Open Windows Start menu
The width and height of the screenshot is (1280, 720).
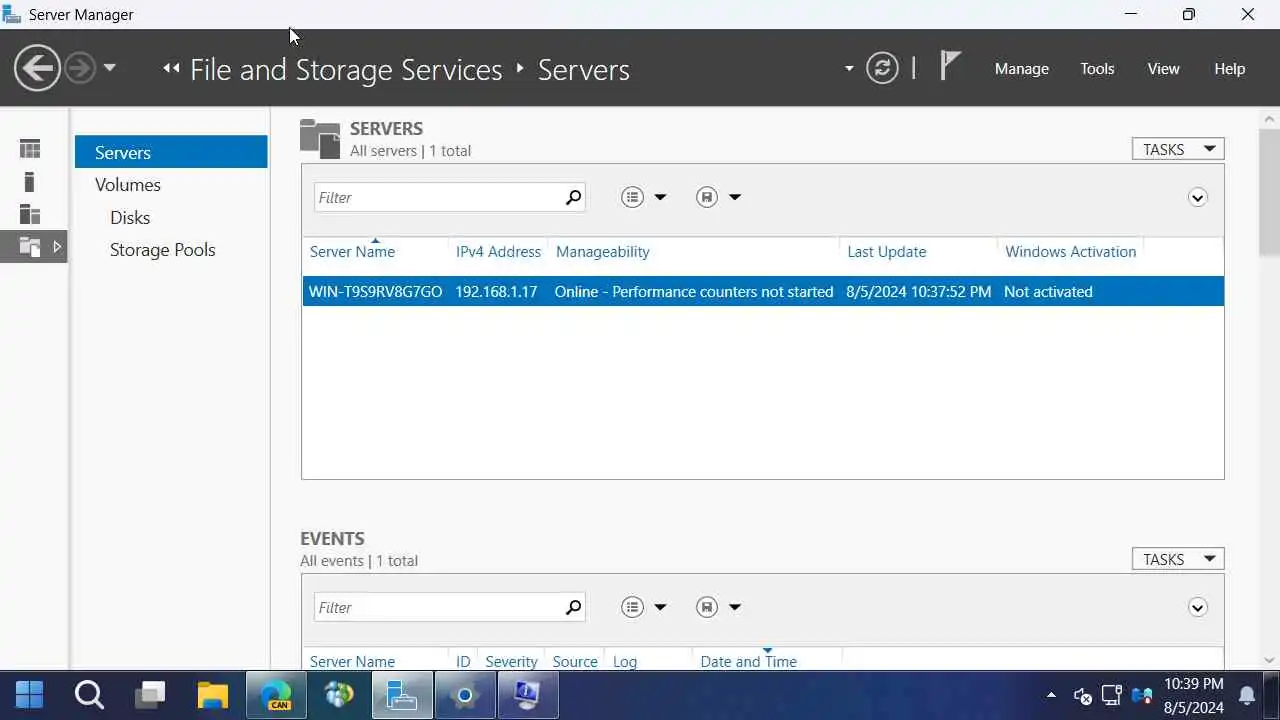pyautogui.click(x=30, y=694)
